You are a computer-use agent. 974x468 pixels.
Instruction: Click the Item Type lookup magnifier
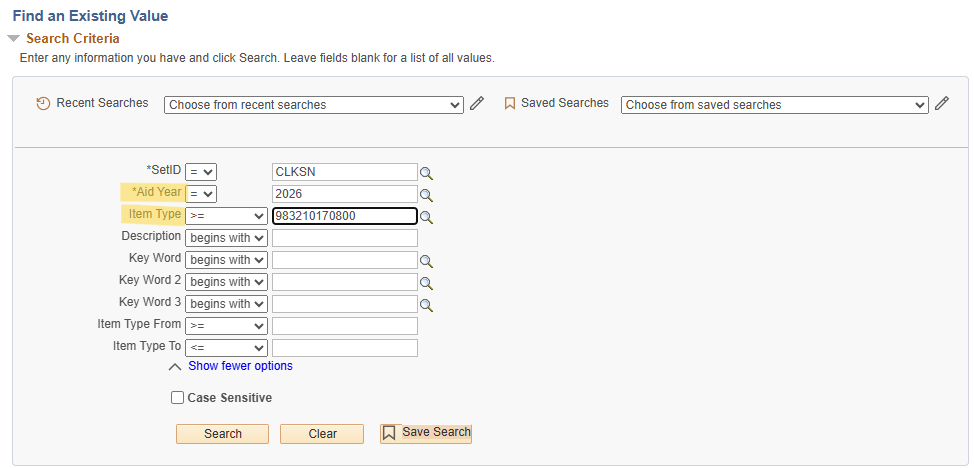pos(426,216)
